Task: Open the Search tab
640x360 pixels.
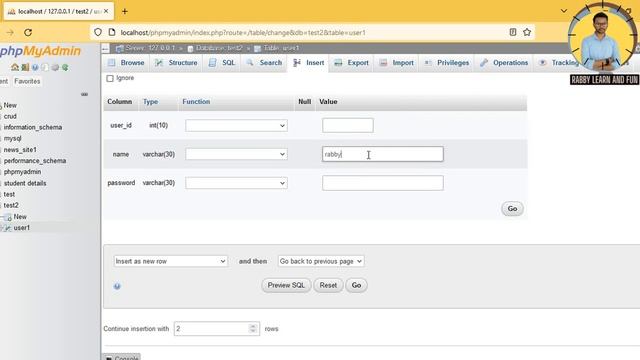Action: coord(264,63)
